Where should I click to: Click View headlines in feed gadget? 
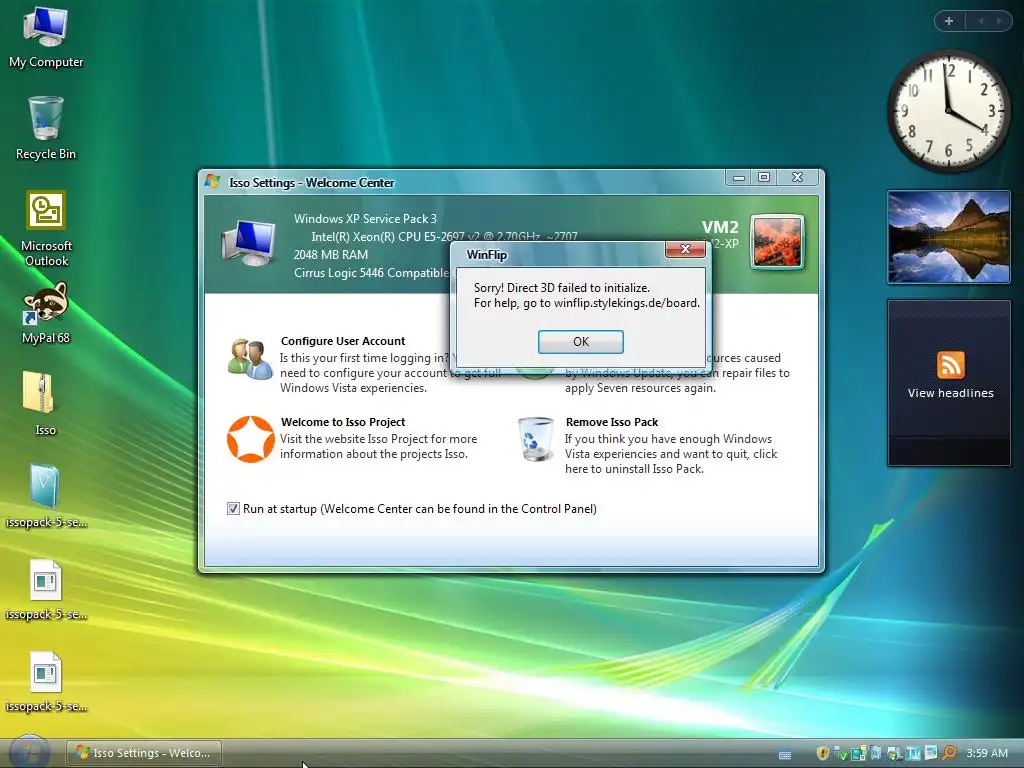click(950, 393)
